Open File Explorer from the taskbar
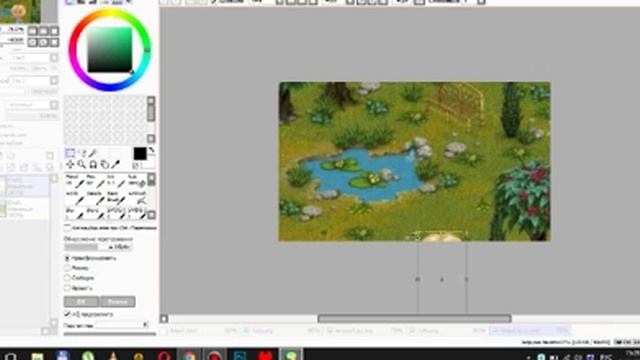 (38, 356)
